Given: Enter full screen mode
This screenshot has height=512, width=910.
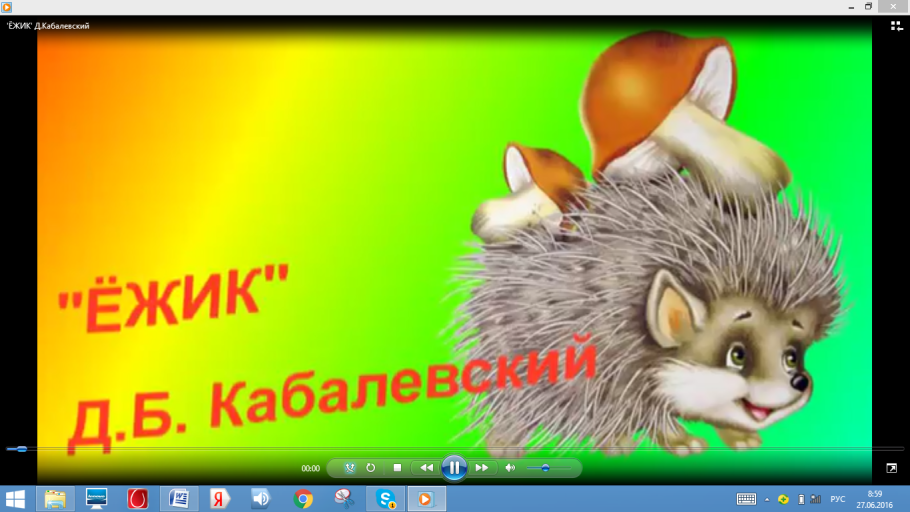Looking at the screenshot, I should (x=891, y=468).
